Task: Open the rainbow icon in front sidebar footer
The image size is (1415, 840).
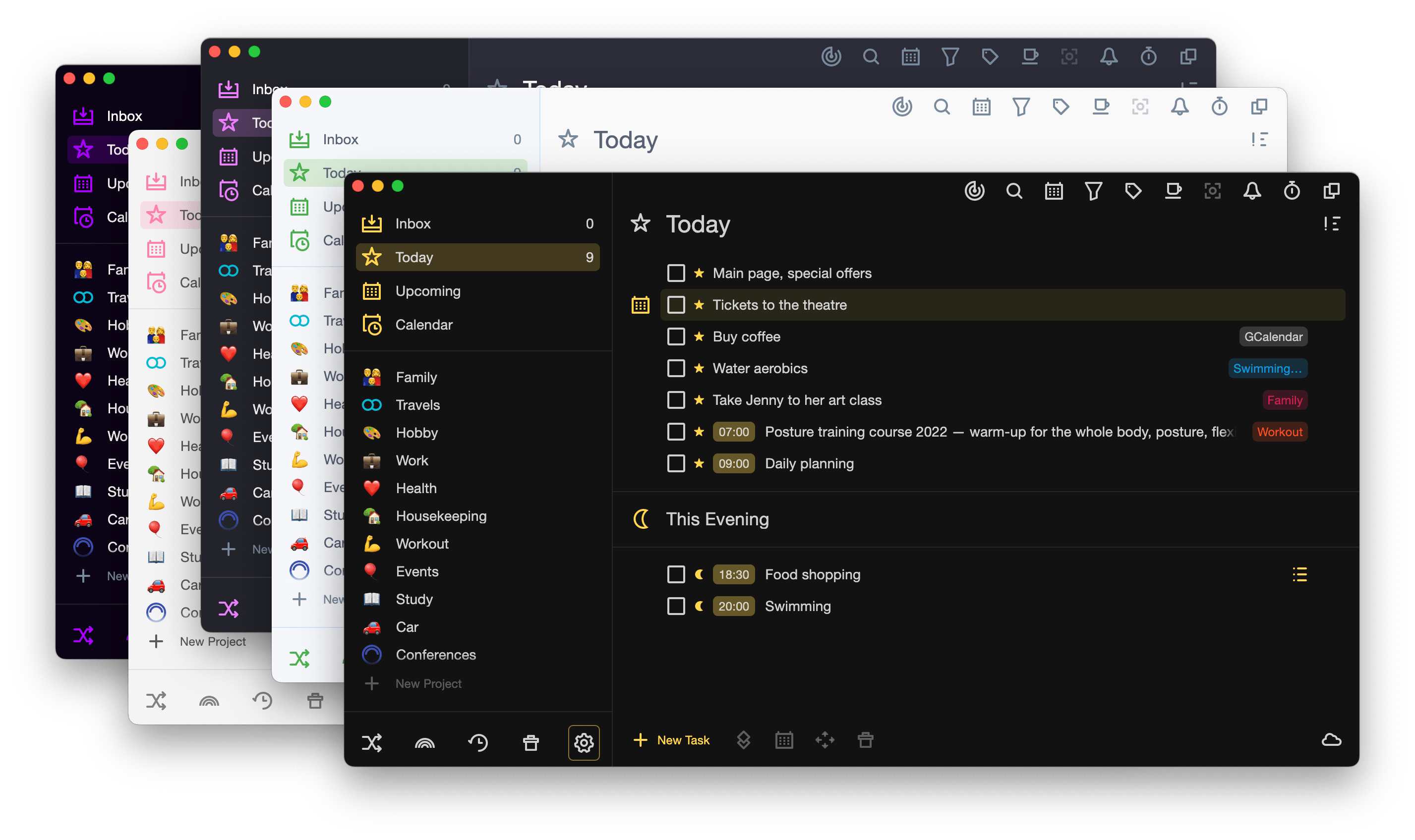Action: point(425,743)
